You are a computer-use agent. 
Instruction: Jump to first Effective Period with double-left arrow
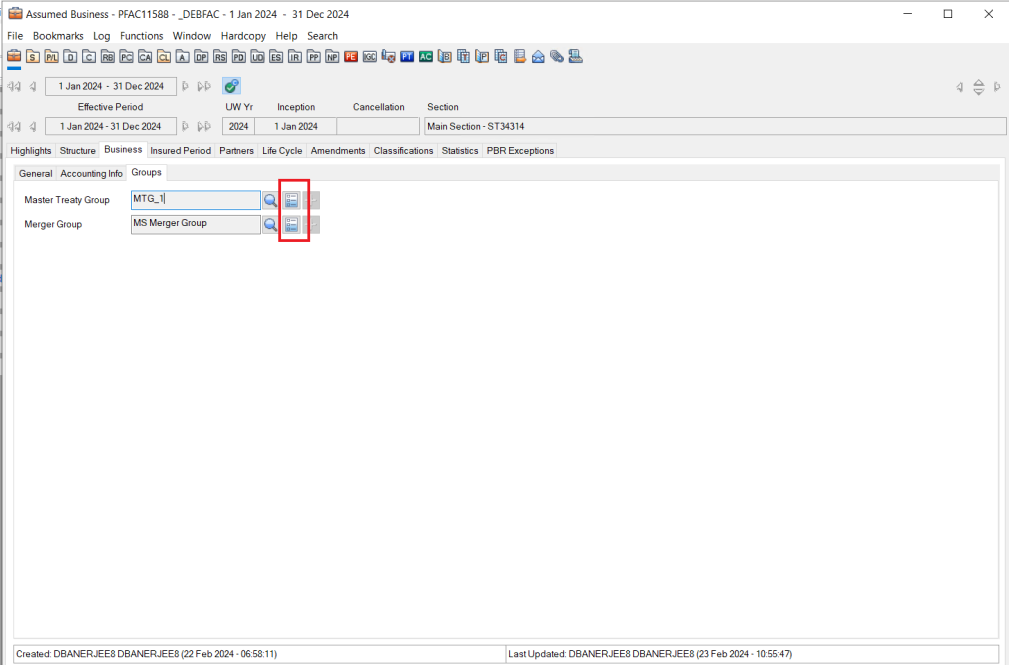(14, 127)
